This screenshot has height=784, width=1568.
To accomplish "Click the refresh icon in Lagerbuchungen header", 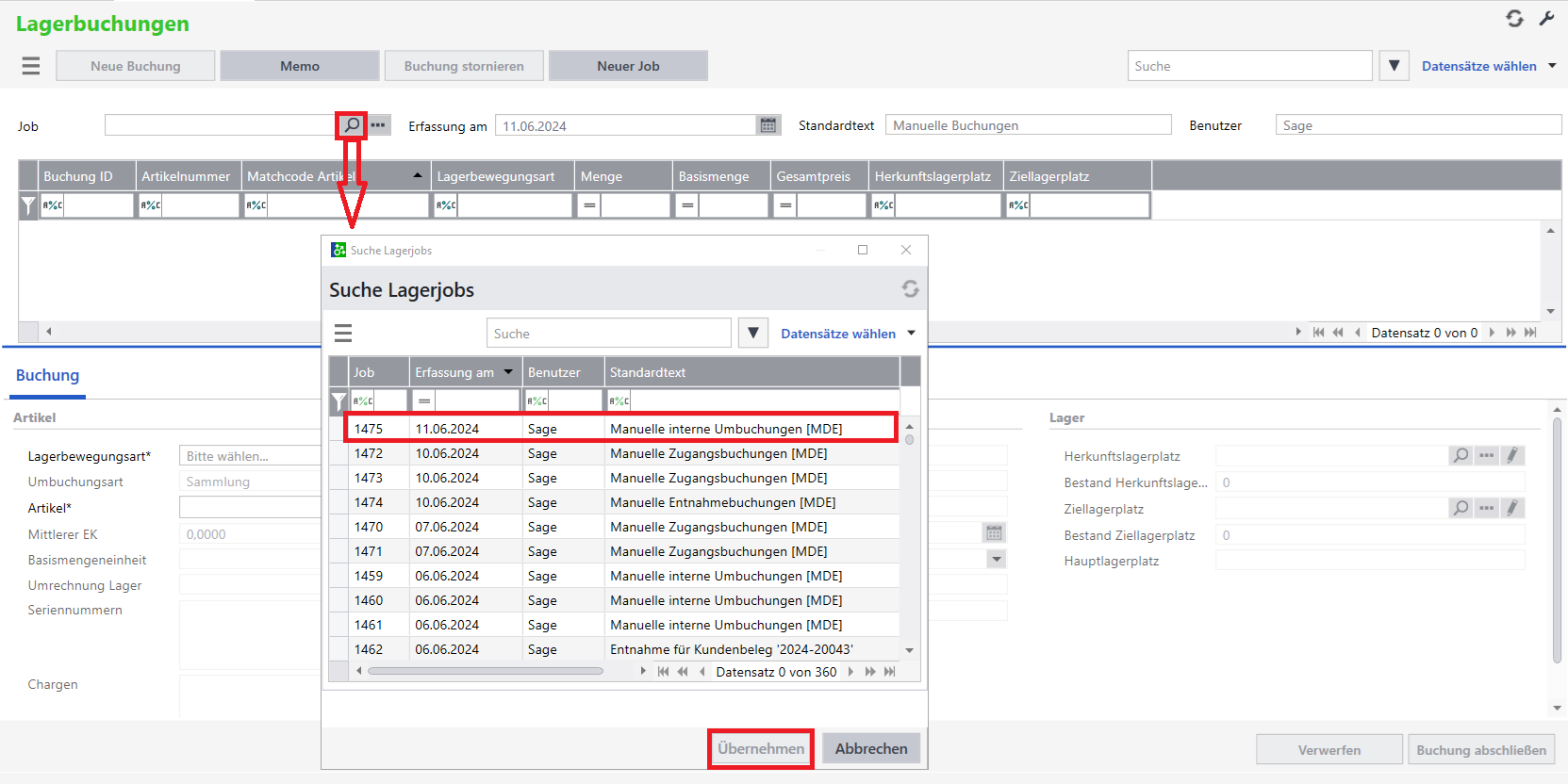I will pyautogui.click(x=1514, y=19).
